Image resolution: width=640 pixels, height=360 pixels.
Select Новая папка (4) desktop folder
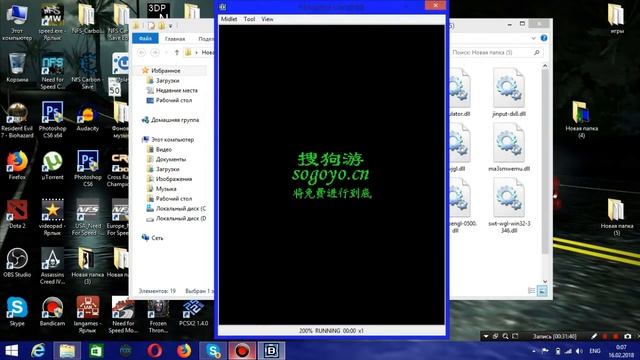click(581, 120)
